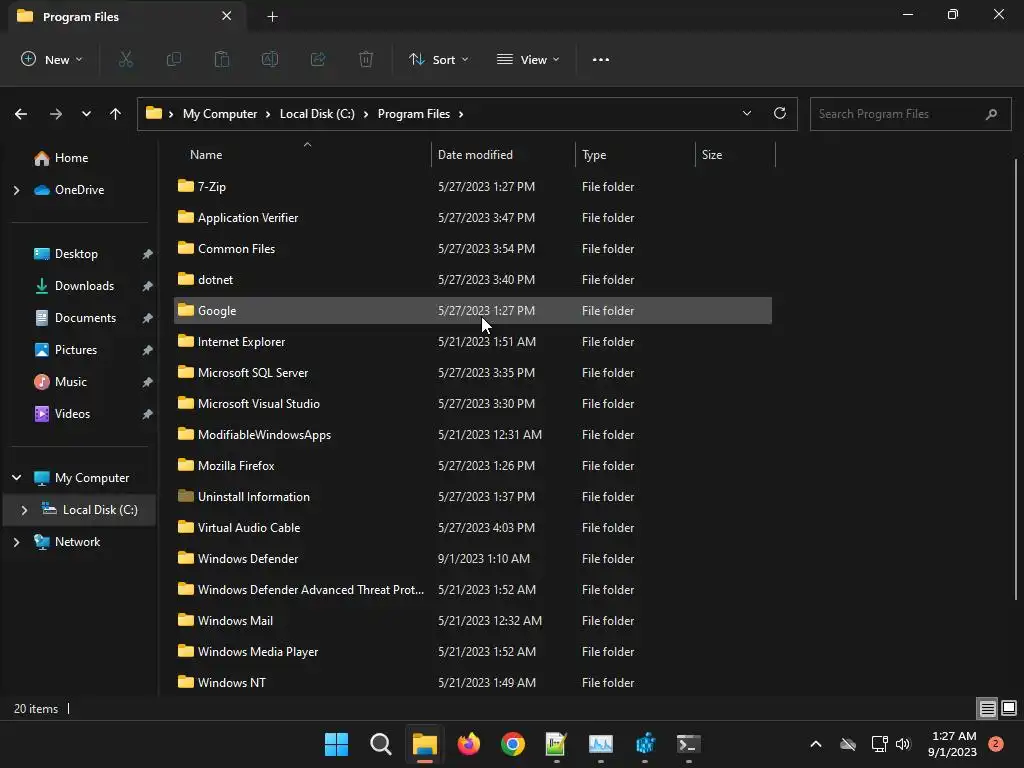Switch to details view icon in status bar
Viewport: 1024px width, 768px height.
[x=987, y=709]
